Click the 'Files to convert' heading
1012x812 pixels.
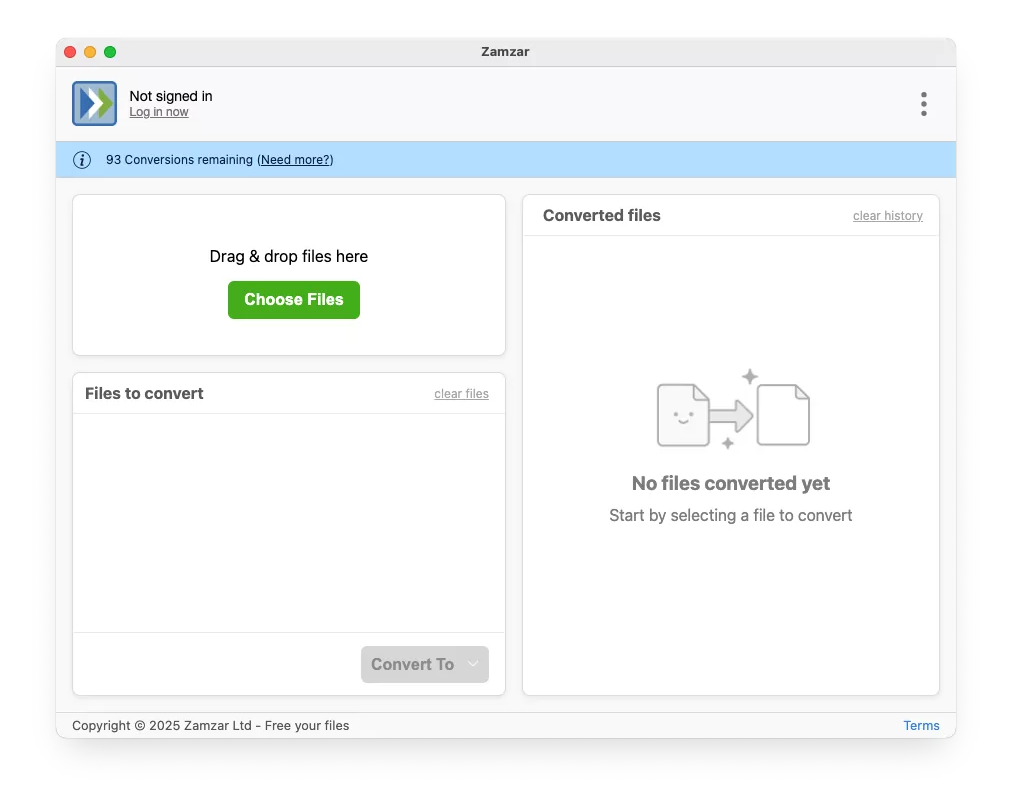tap(144, 393)
